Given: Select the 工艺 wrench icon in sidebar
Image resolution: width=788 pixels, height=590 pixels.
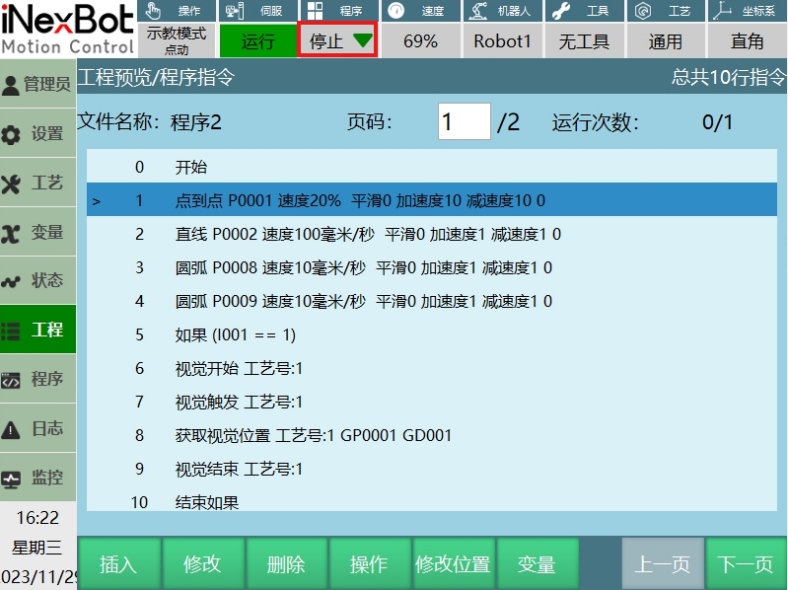Looking at the screenshot, I should 11,183.
